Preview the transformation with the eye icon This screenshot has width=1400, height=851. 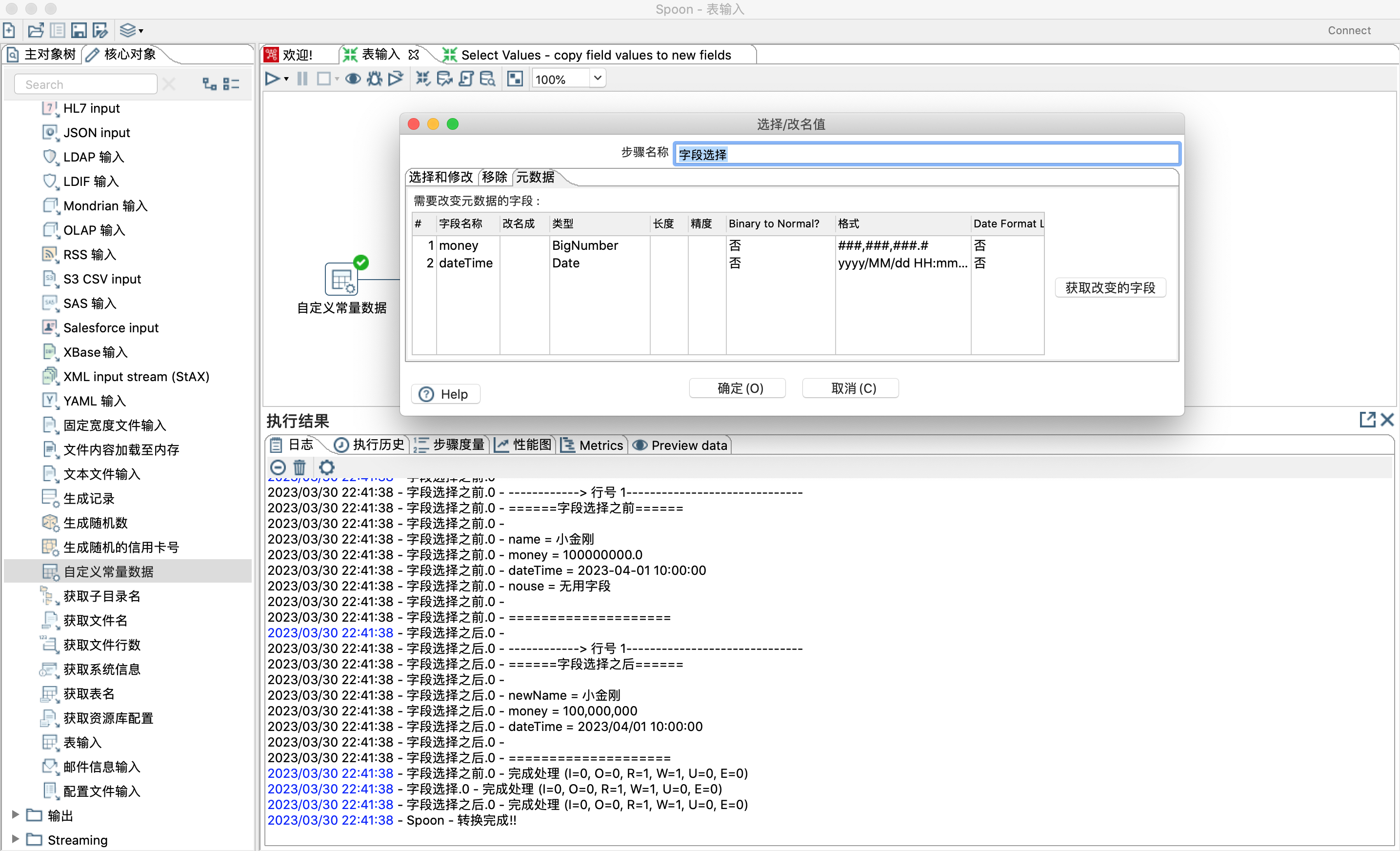pyautogui.click(x=353, y=79)
